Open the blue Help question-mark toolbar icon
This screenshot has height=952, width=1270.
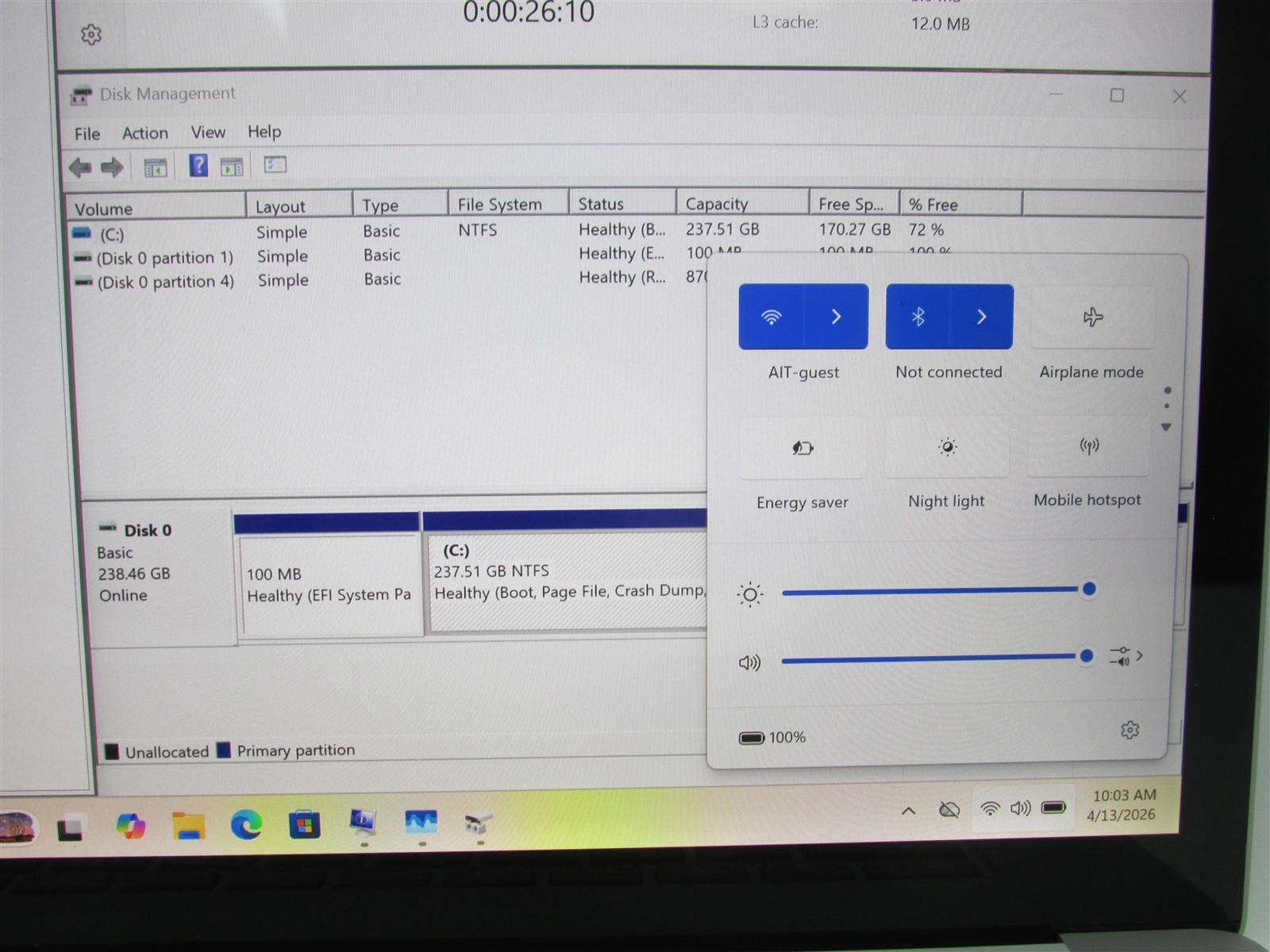[198, 166]
